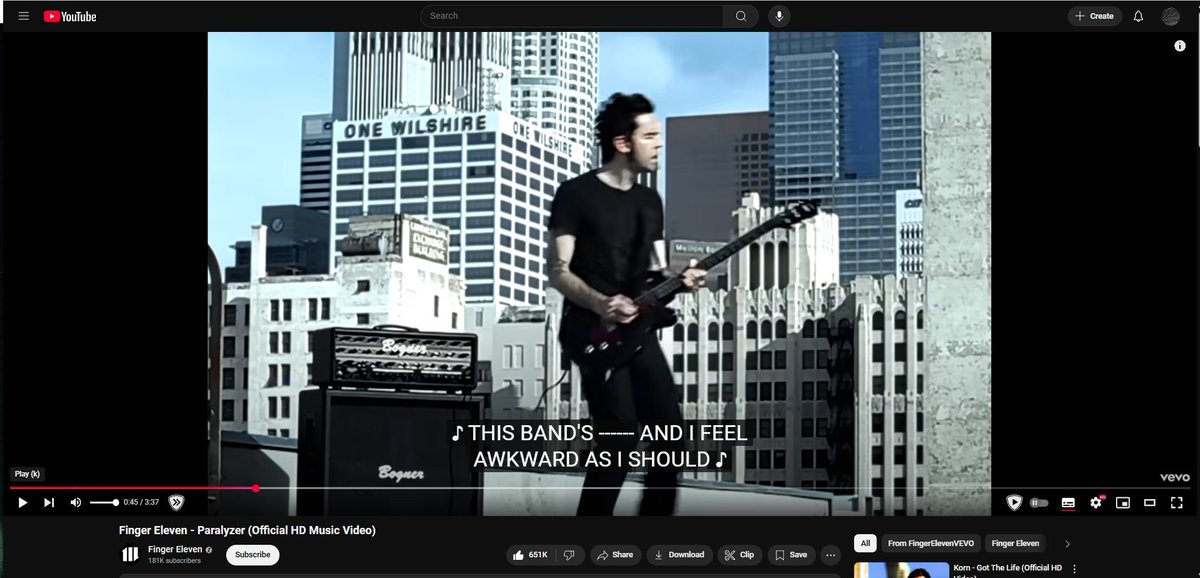
Task: Select the All filter chip
Action: (x=865, y=544)
